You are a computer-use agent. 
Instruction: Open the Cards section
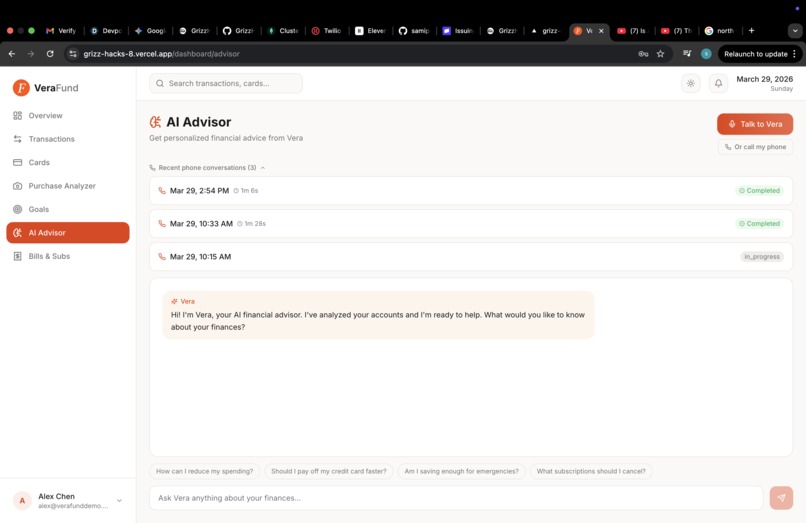[68, 163]
